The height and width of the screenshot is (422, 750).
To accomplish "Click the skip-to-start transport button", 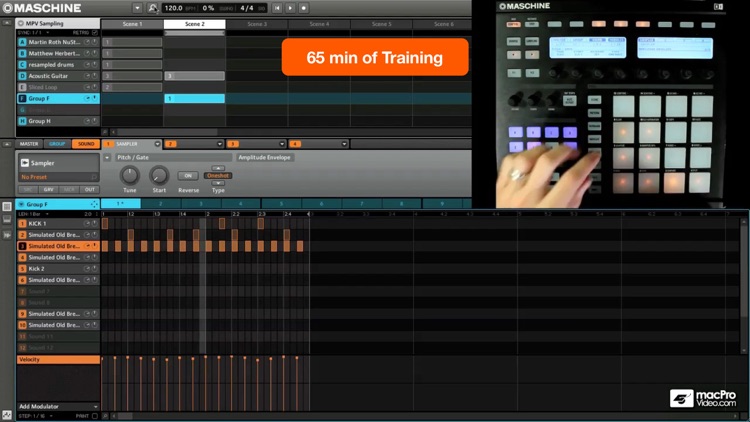I will pos(277,8).
